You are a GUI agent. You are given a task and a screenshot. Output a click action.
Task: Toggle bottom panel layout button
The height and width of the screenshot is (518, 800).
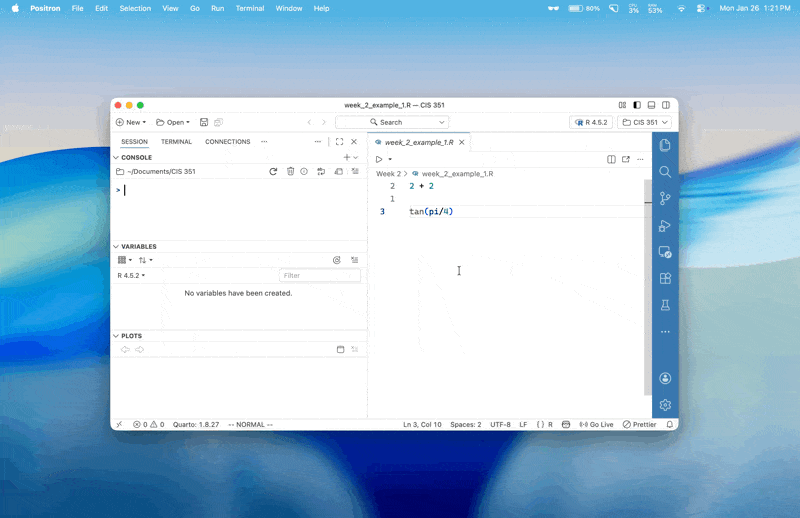click(651, 105)
